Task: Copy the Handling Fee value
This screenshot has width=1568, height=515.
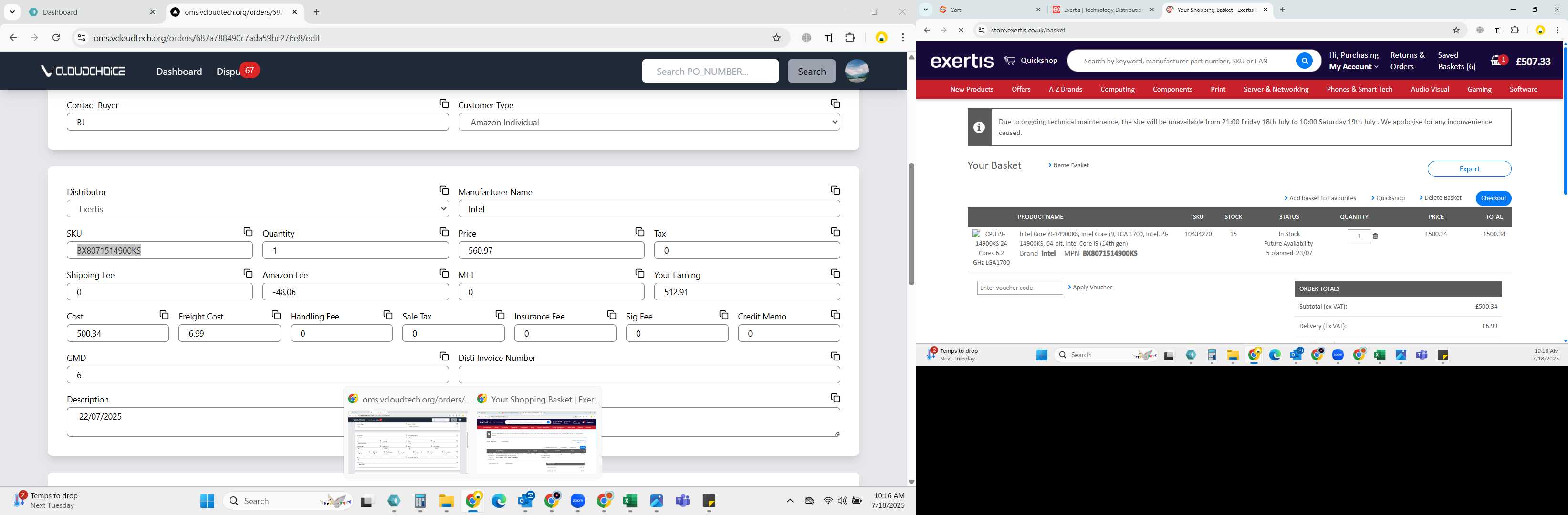Action: point(388,315)
